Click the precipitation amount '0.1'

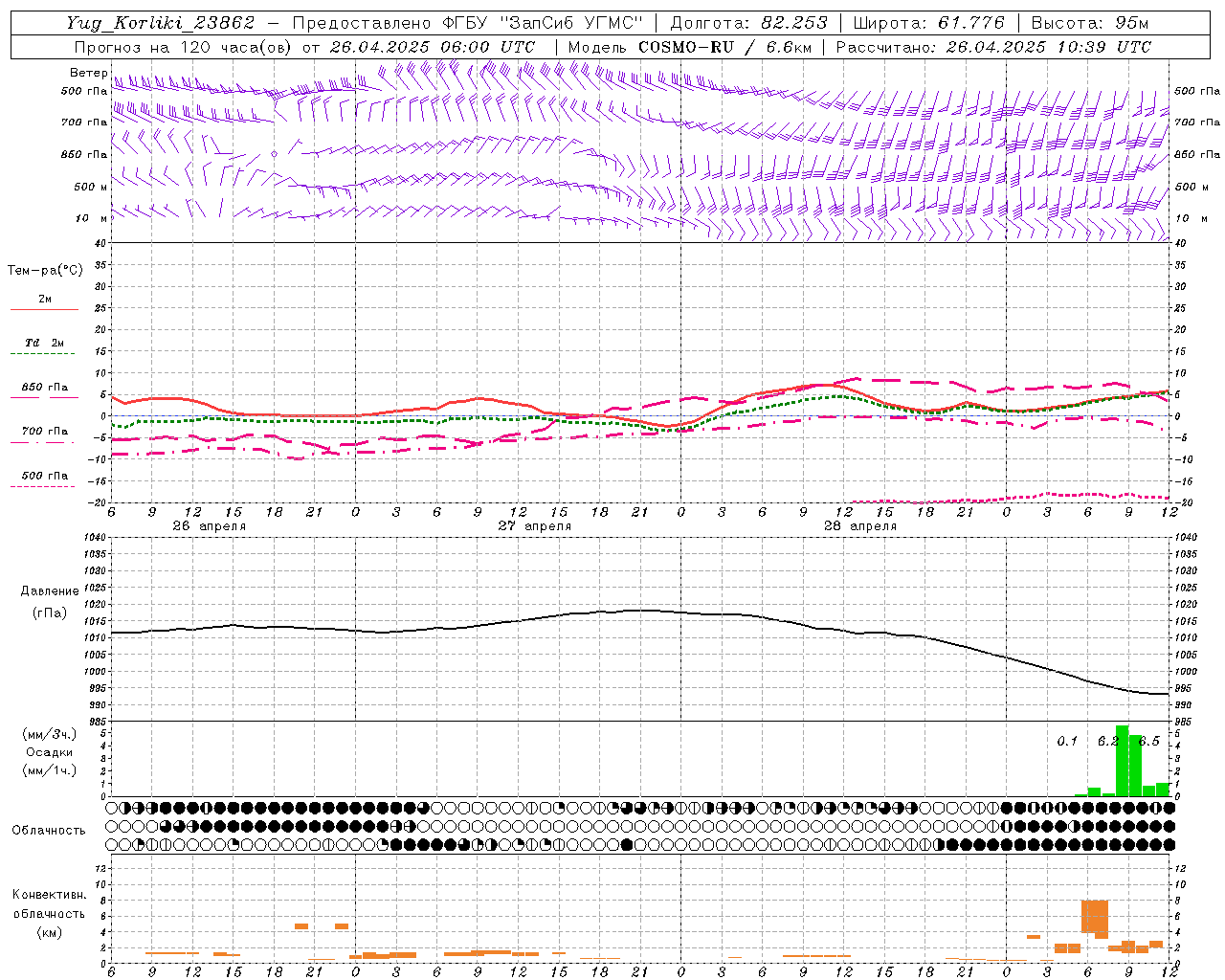tap(1067, 741)
